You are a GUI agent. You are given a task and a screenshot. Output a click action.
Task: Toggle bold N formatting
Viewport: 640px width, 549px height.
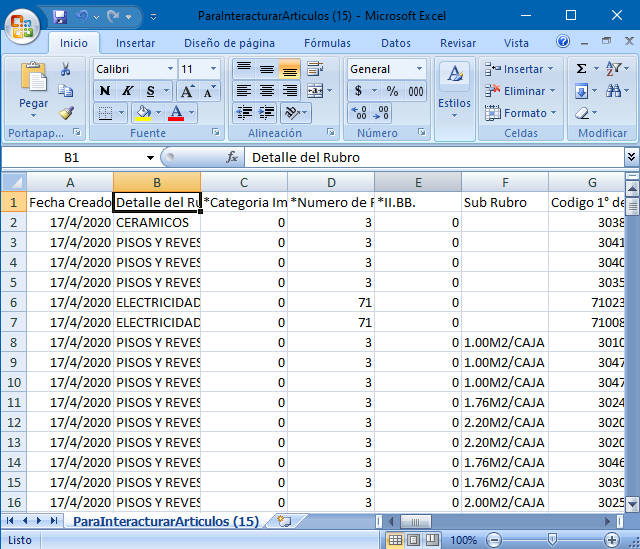(x=105, y=91)
